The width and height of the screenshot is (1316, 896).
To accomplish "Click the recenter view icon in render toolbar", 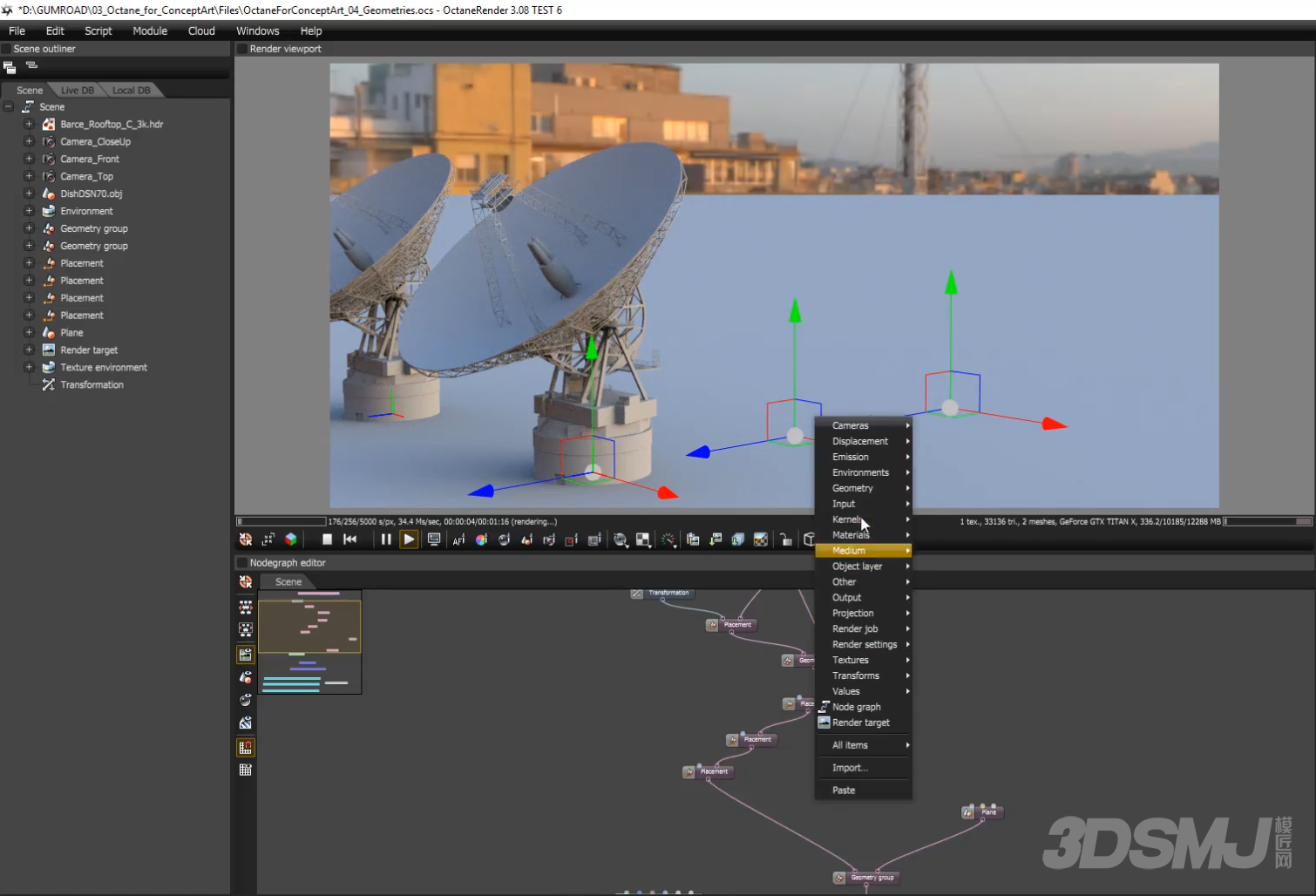I will point(246,540).
